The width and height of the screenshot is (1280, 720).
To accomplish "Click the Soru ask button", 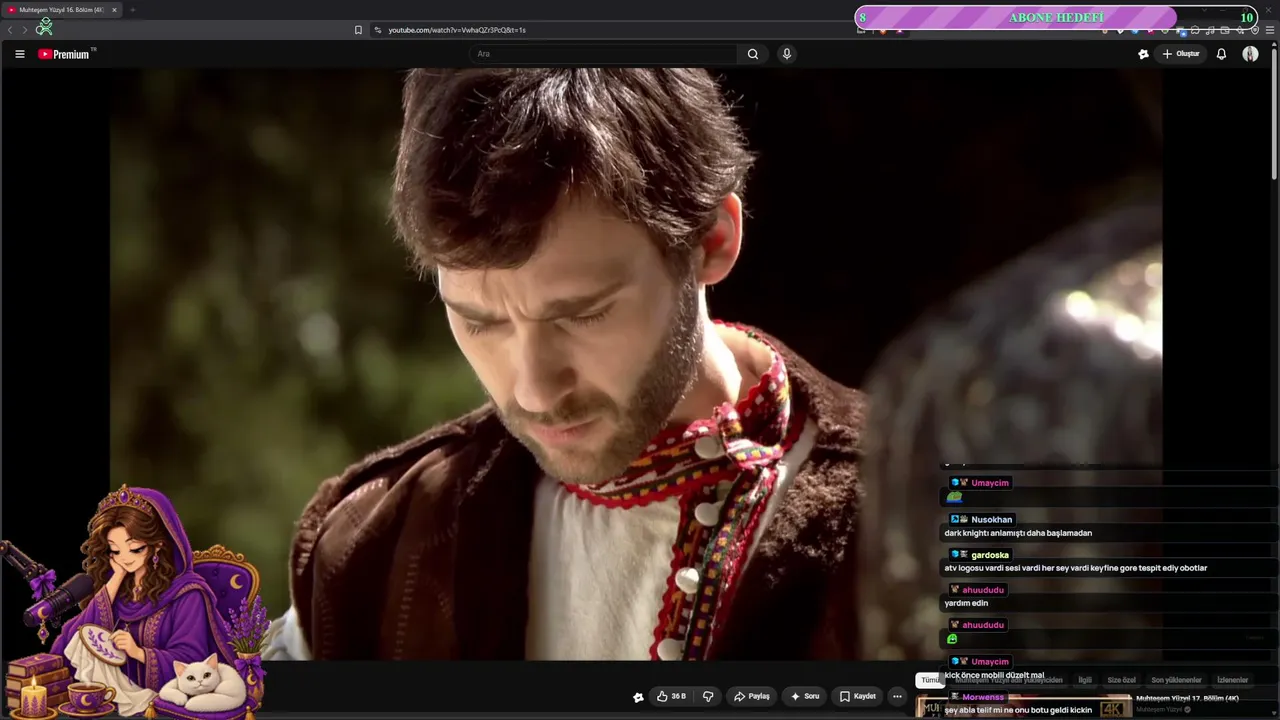I will 805,696.
